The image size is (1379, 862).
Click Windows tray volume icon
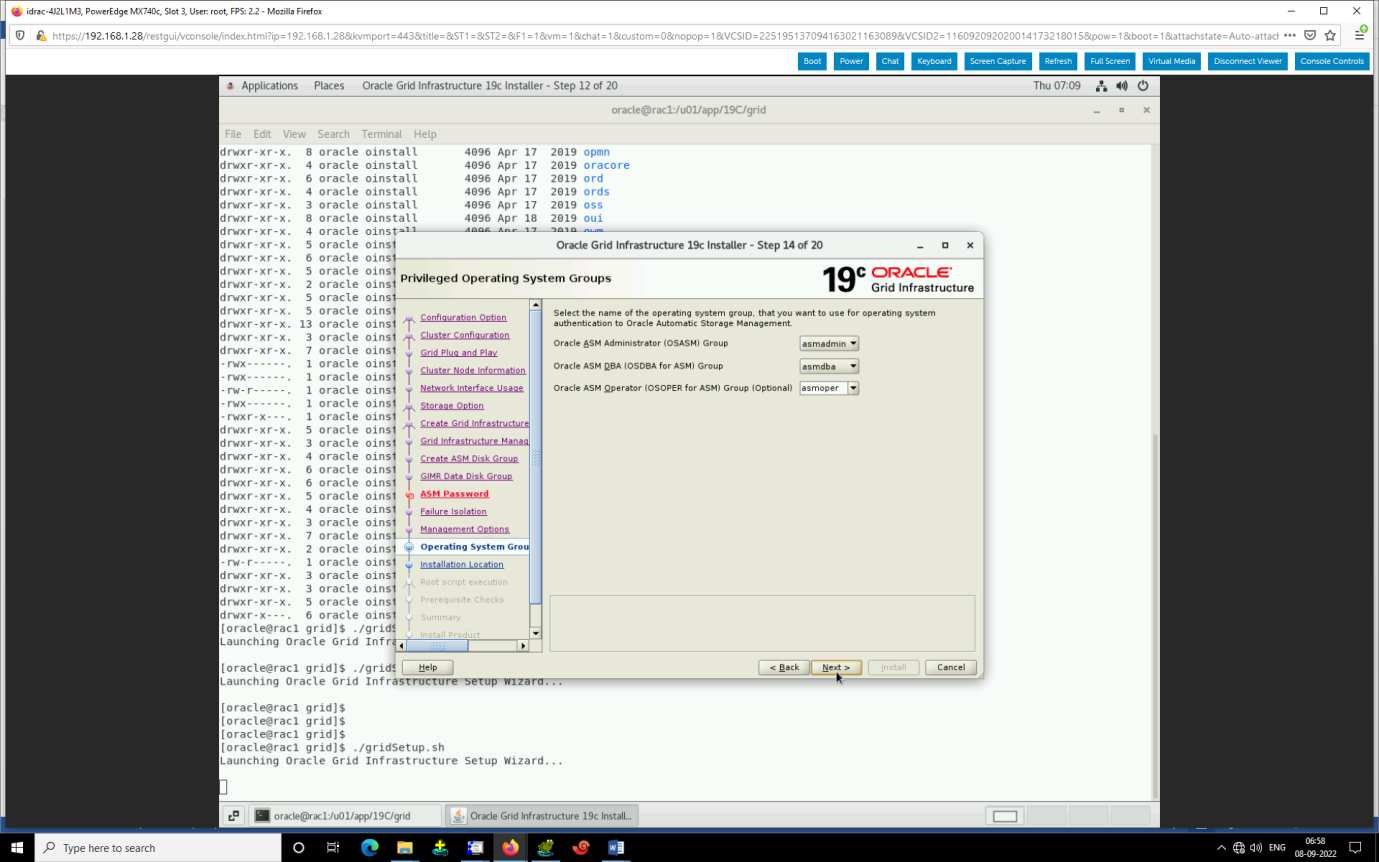[1256, 848]
